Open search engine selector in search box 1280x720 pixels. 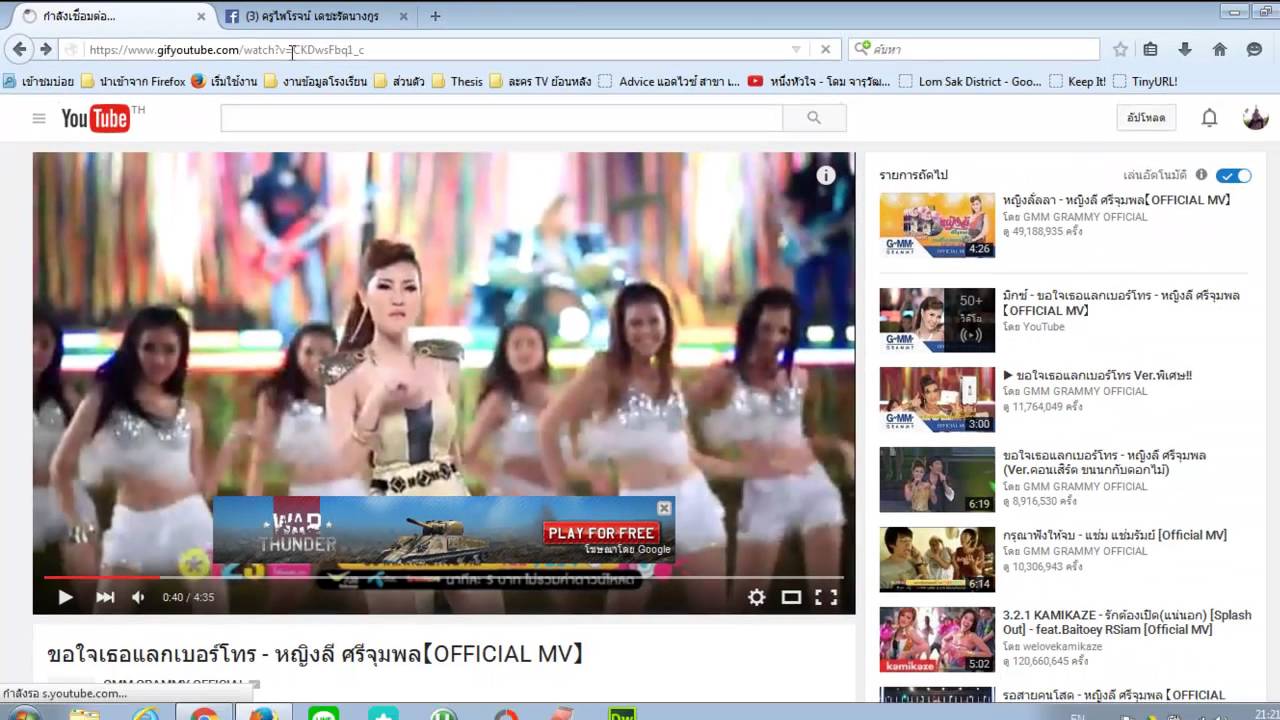(x=863, y=49)
